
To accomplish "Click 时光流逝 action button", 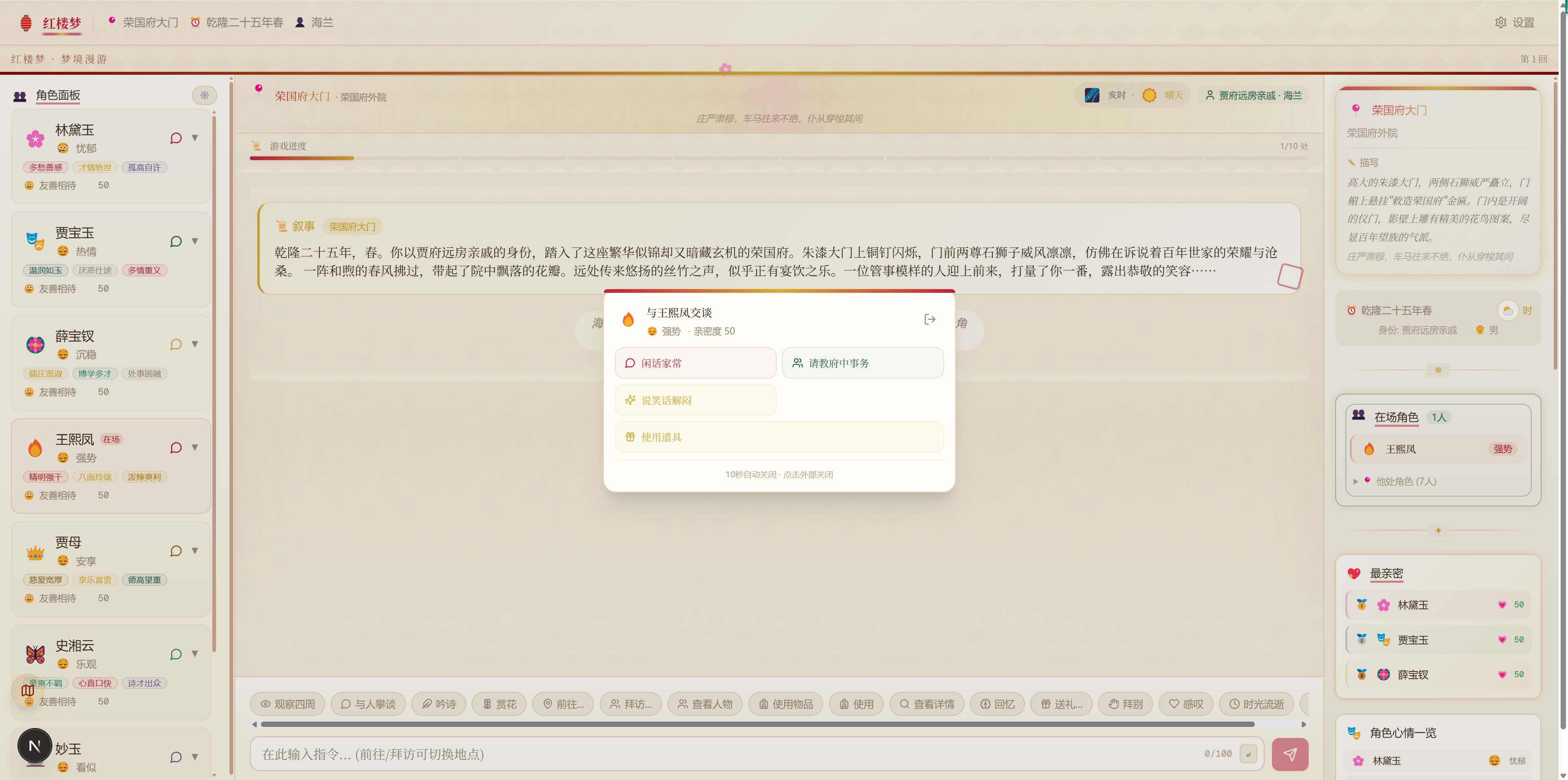I will tap(1256, 704).
